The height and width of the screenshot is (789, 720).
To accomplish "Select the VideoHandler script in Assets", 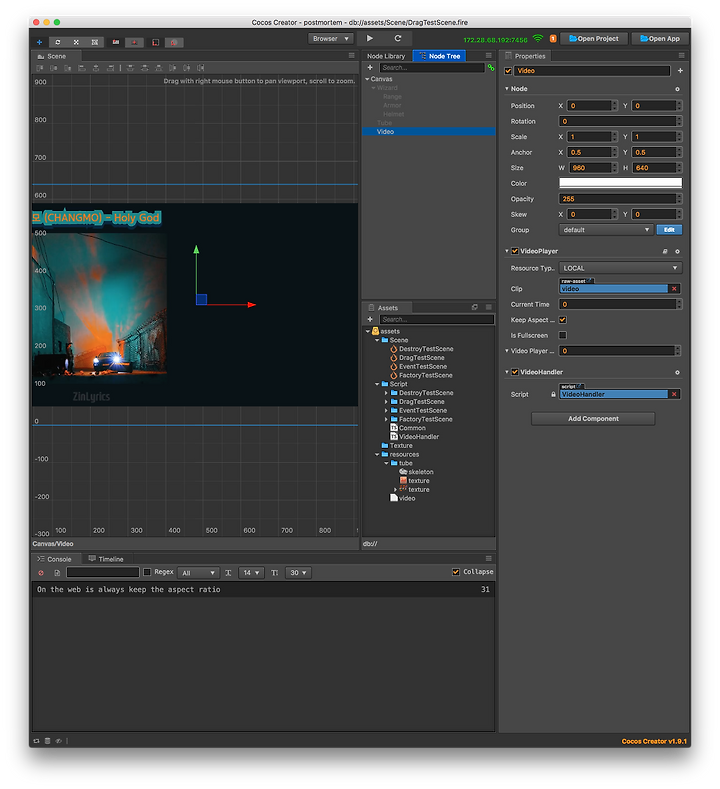I will (419, 437).
